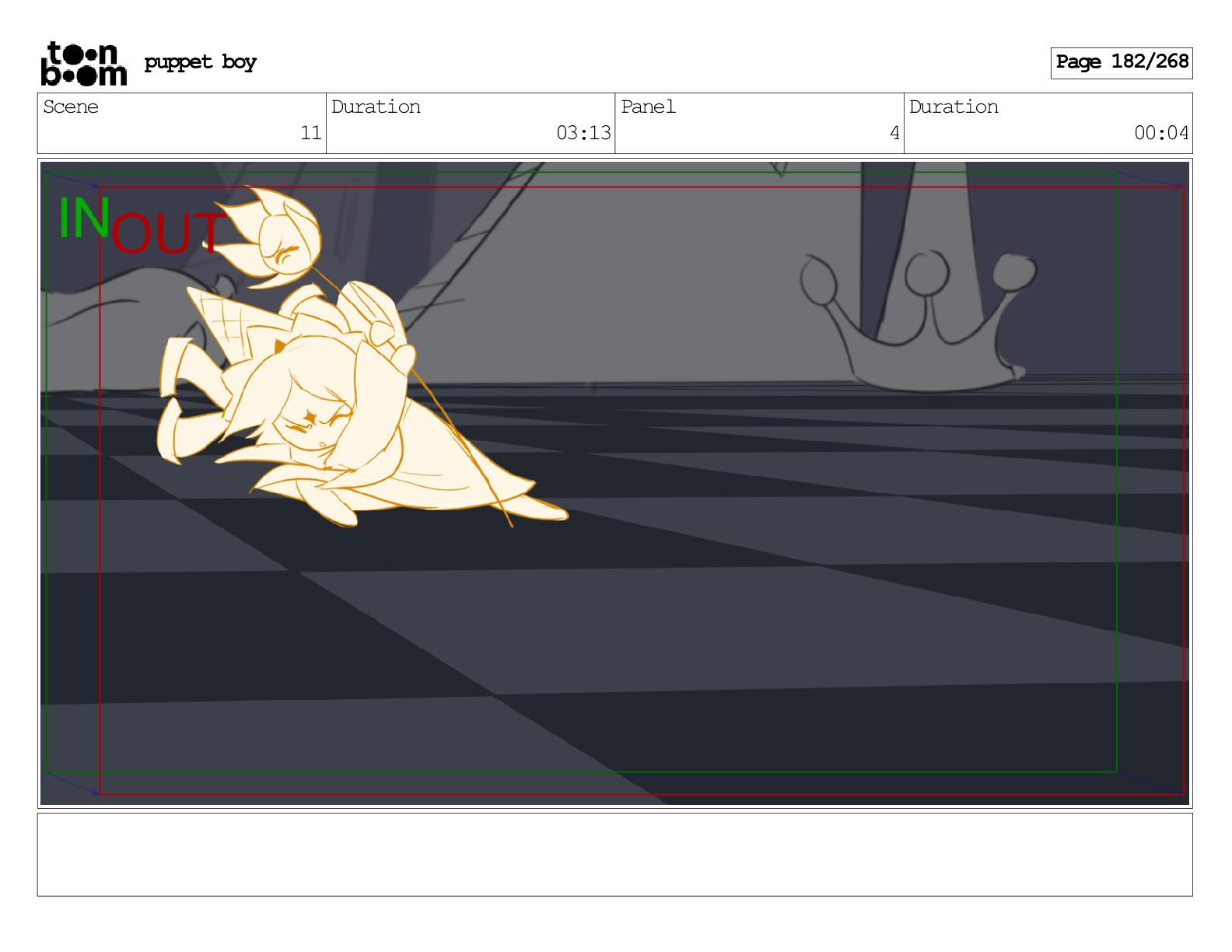Viewport: 1232px width, 952px height.
Task: Click panel duration value '00:04'
Action: pos(1161,133)
